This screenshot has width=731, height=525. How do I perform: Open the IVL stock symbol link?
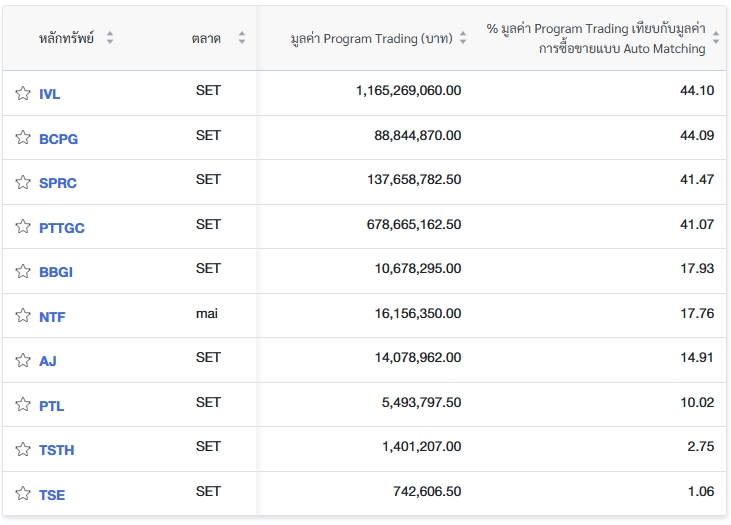pyautogui.click(x=50, y=94)
